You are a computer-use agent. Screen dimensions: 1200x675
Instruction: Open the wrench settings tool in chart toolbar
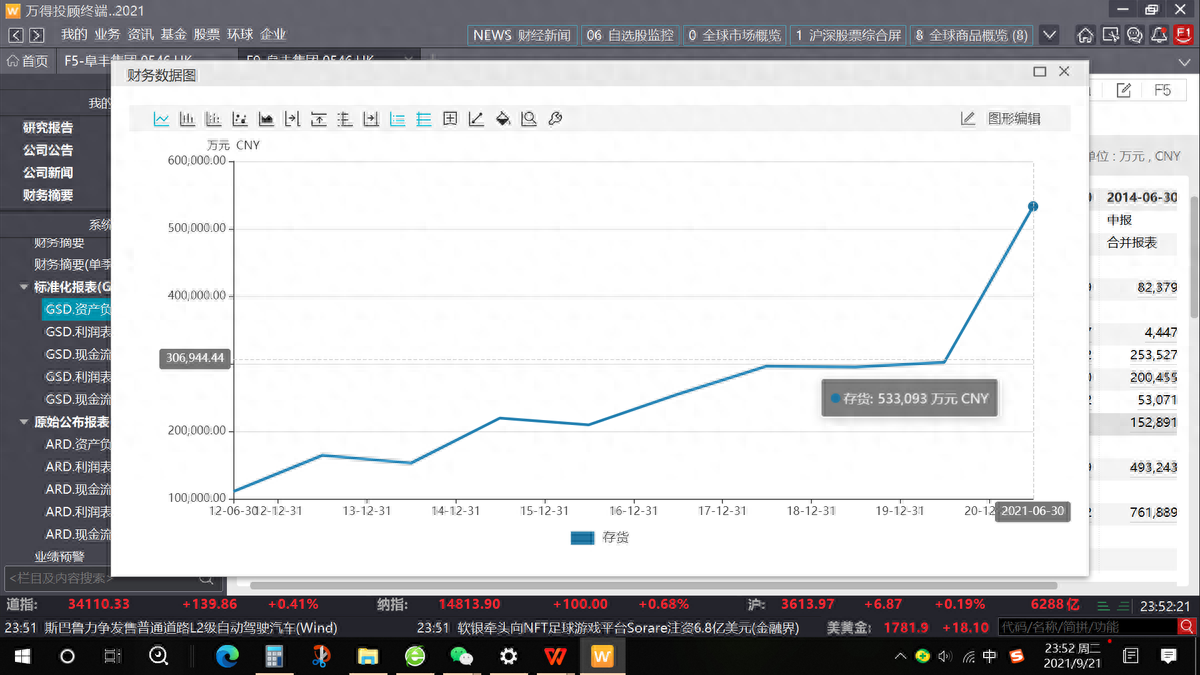coord(555,119)
